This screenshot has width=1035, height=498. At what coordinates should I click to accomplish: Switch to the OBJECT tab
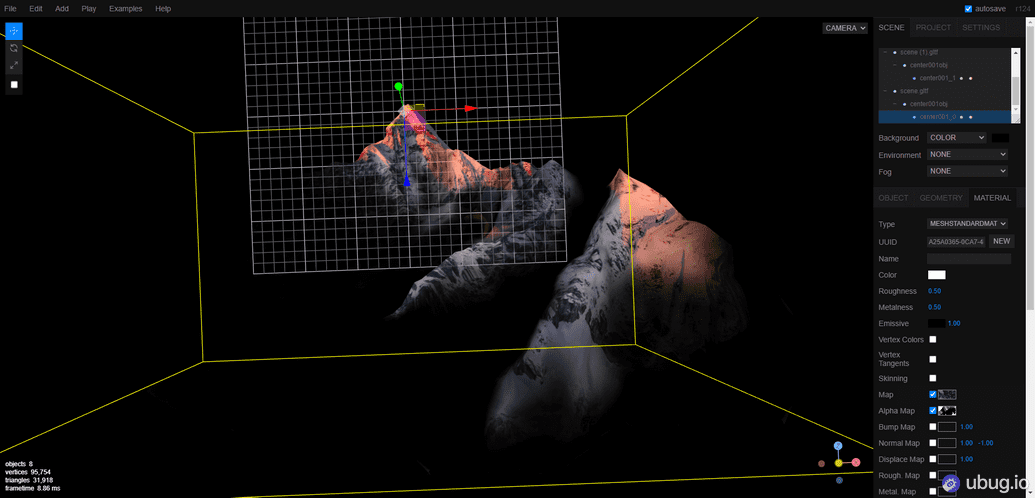click(894, 198)
